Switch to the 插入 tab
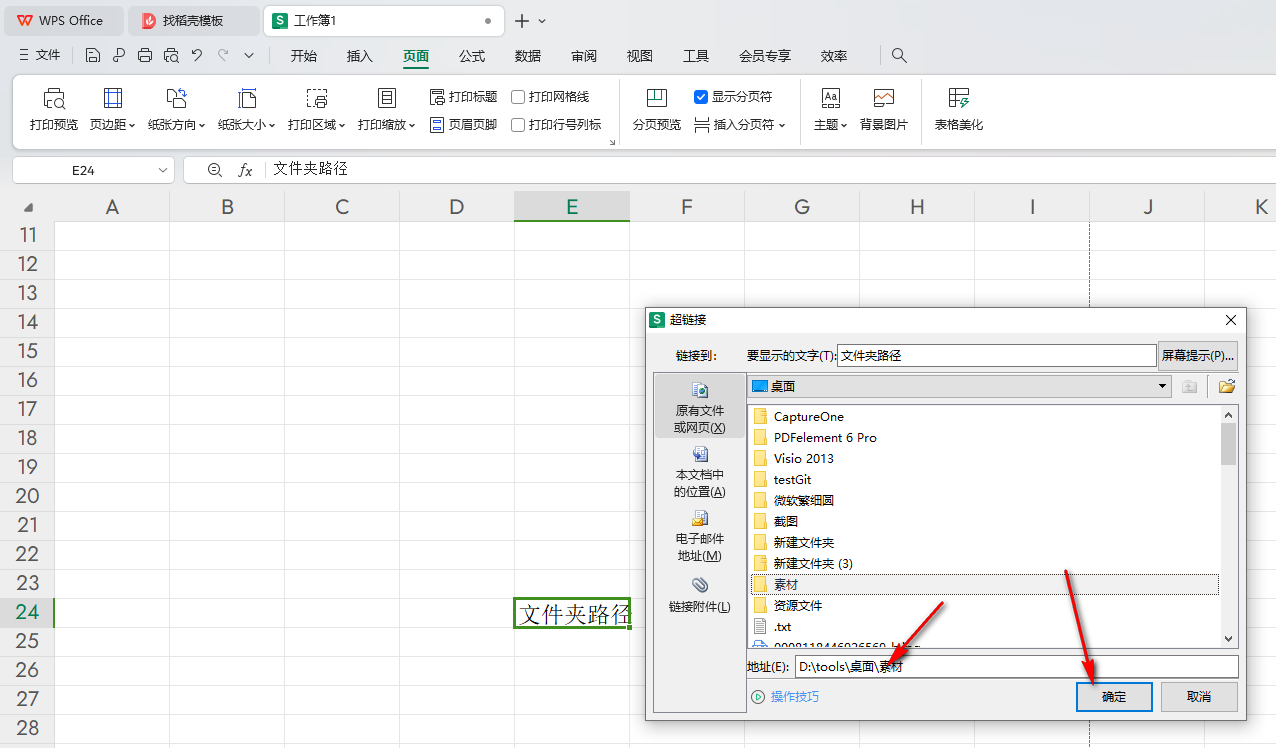 [x=360, y=56]
